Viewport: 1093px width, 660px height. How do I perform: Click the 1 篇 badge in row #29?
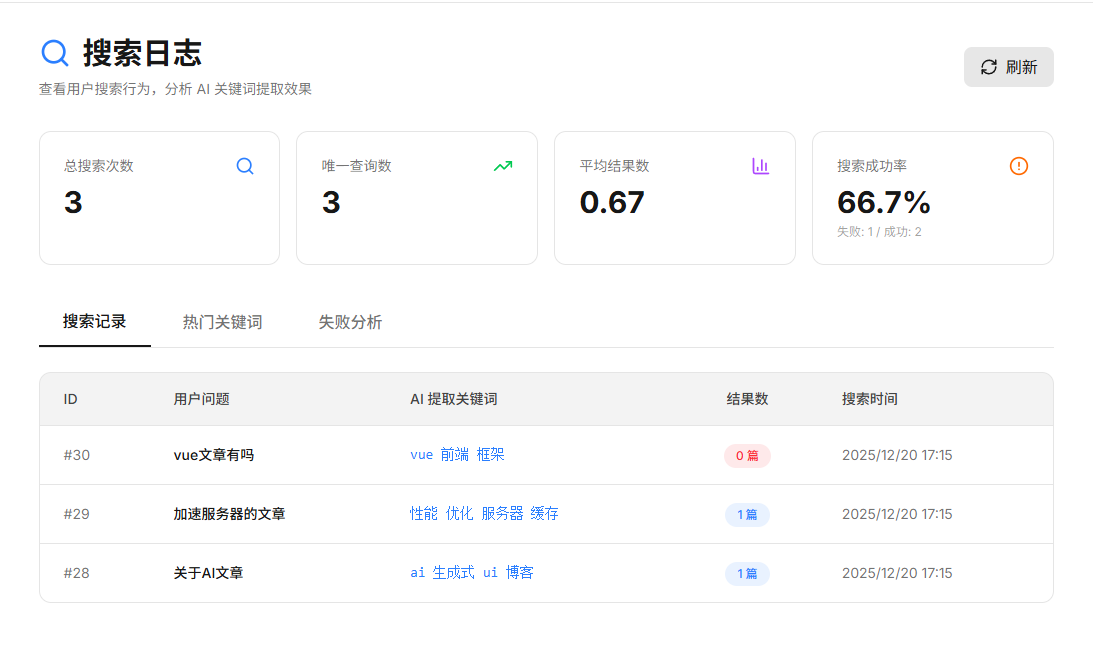pyautogui.click(x=747, y=515)
